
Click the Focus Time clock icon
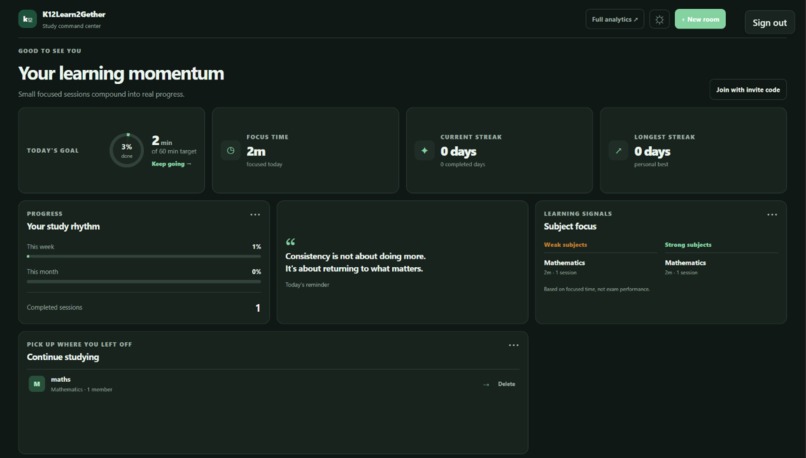click(x=230, y=151)
